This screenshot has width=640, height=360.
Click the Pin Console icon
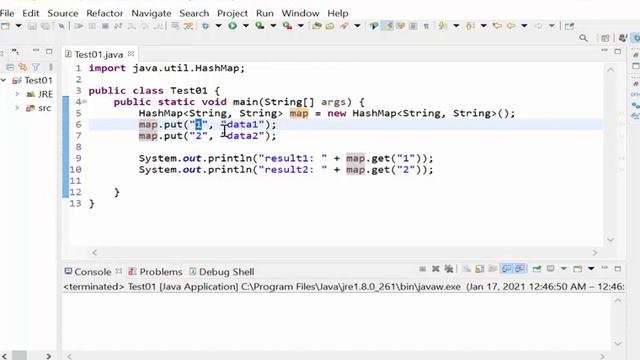tap(537, 269)
